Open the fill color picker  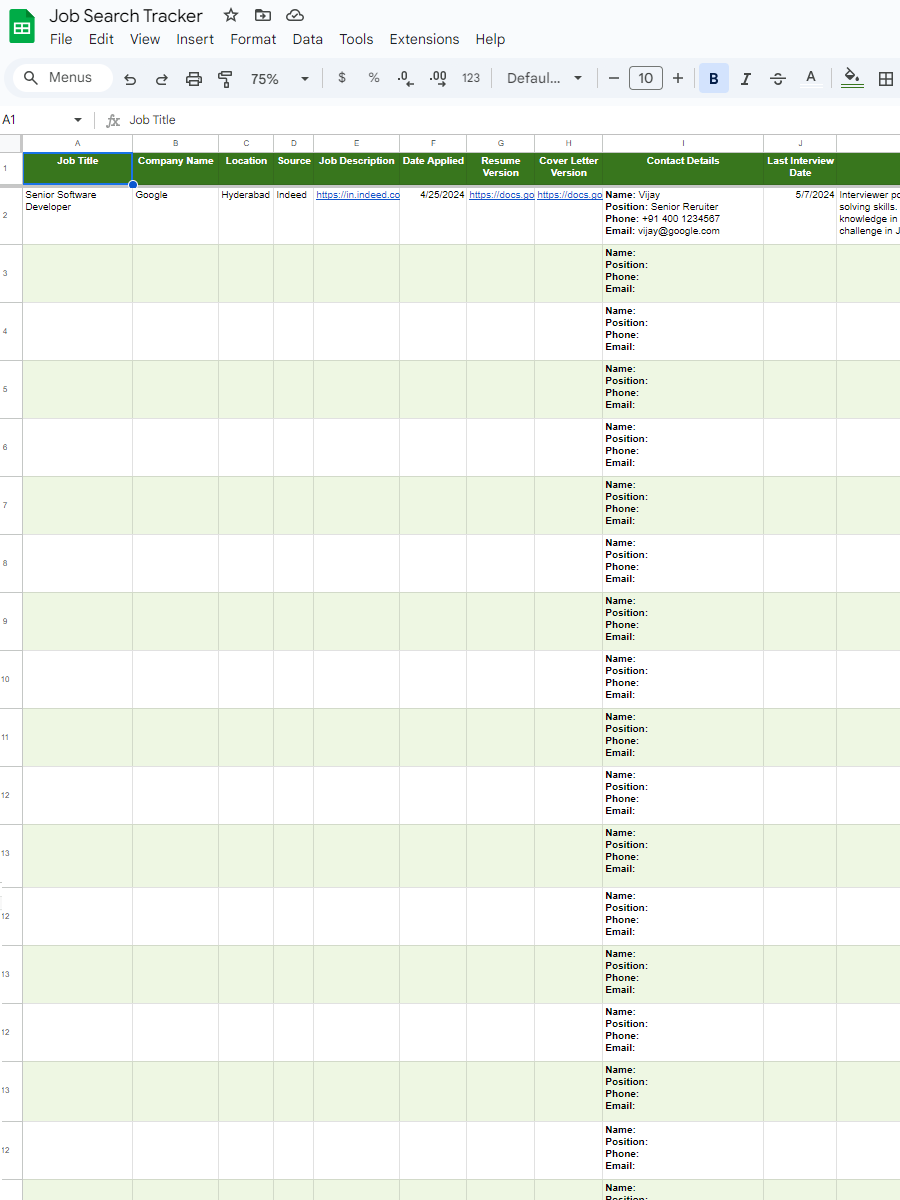[852, 79]
